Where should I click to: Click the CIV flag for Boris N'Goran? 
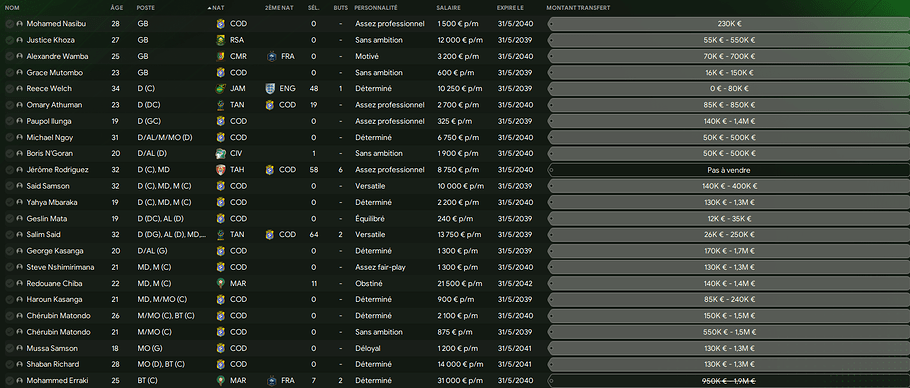(220, 154)
